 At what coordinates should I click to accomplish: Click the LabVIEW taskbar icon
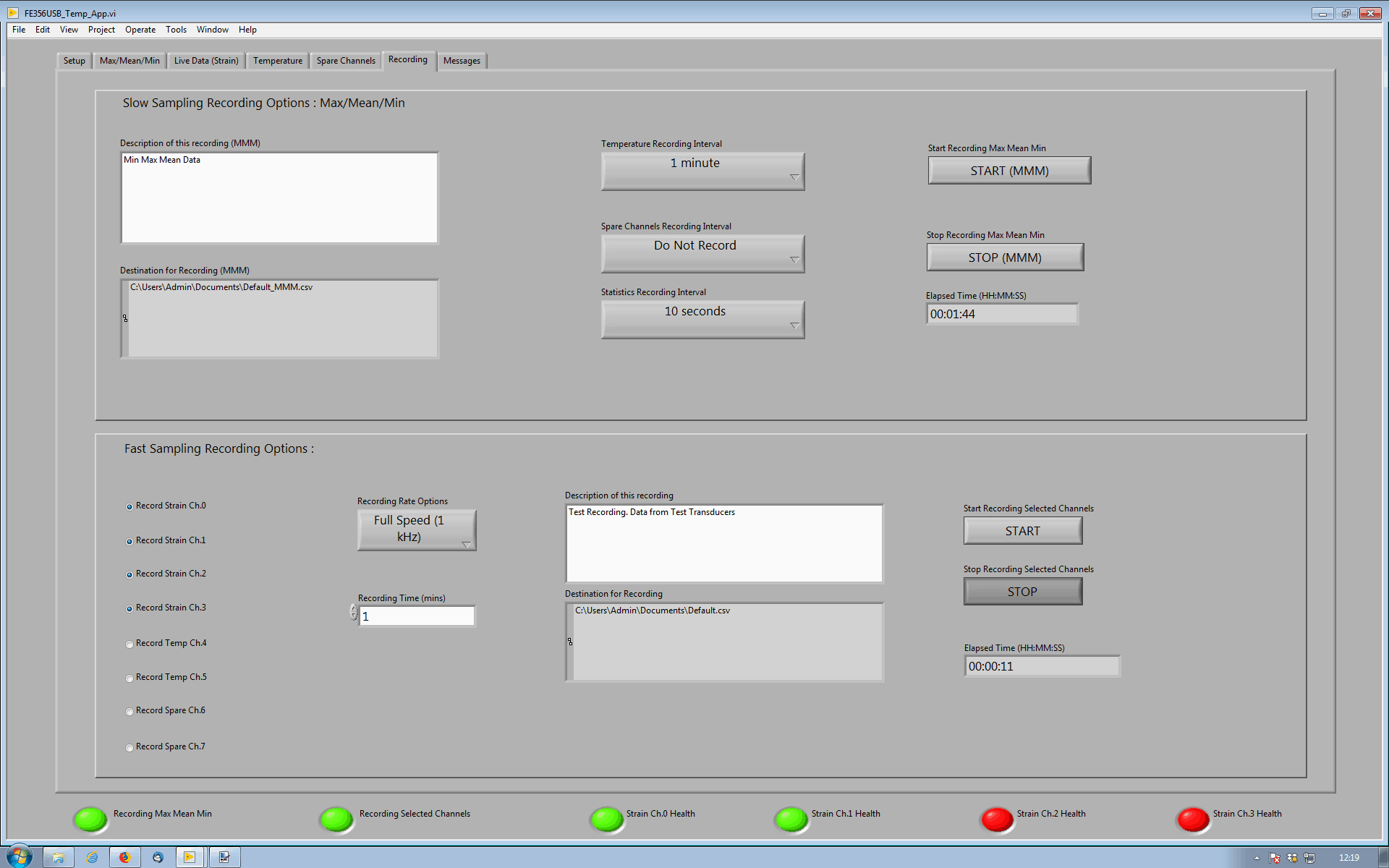[x=190, y=857]
